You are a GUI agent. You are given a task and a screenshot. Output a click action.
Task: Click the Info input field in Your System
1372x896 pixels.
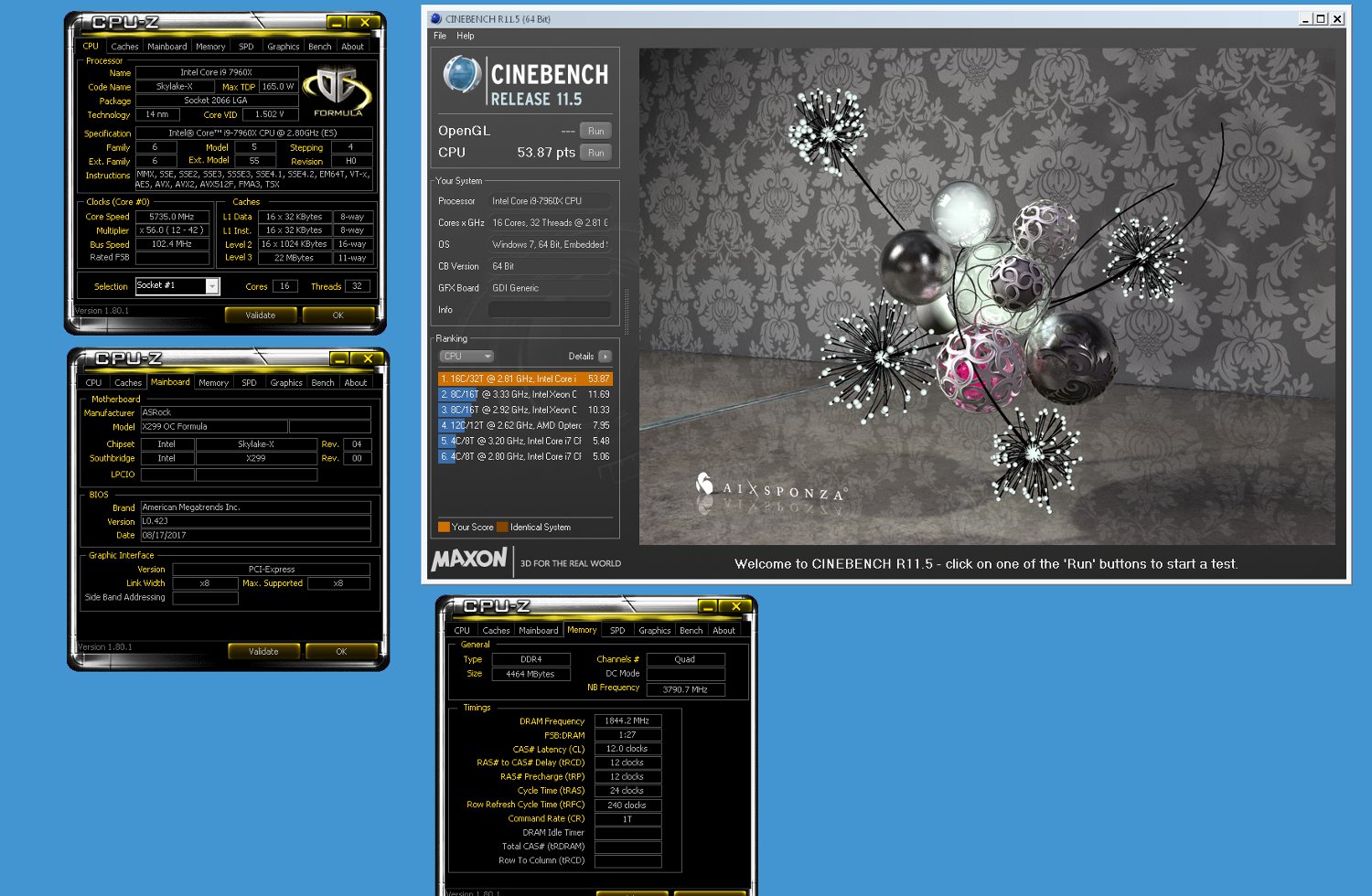click(x=550, y=310)
